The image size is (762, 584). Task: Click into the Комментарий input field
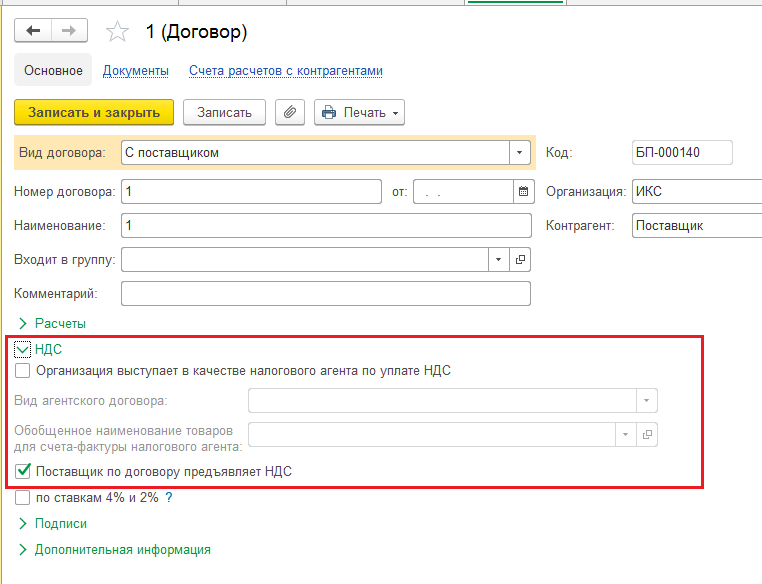coord(326,293)
